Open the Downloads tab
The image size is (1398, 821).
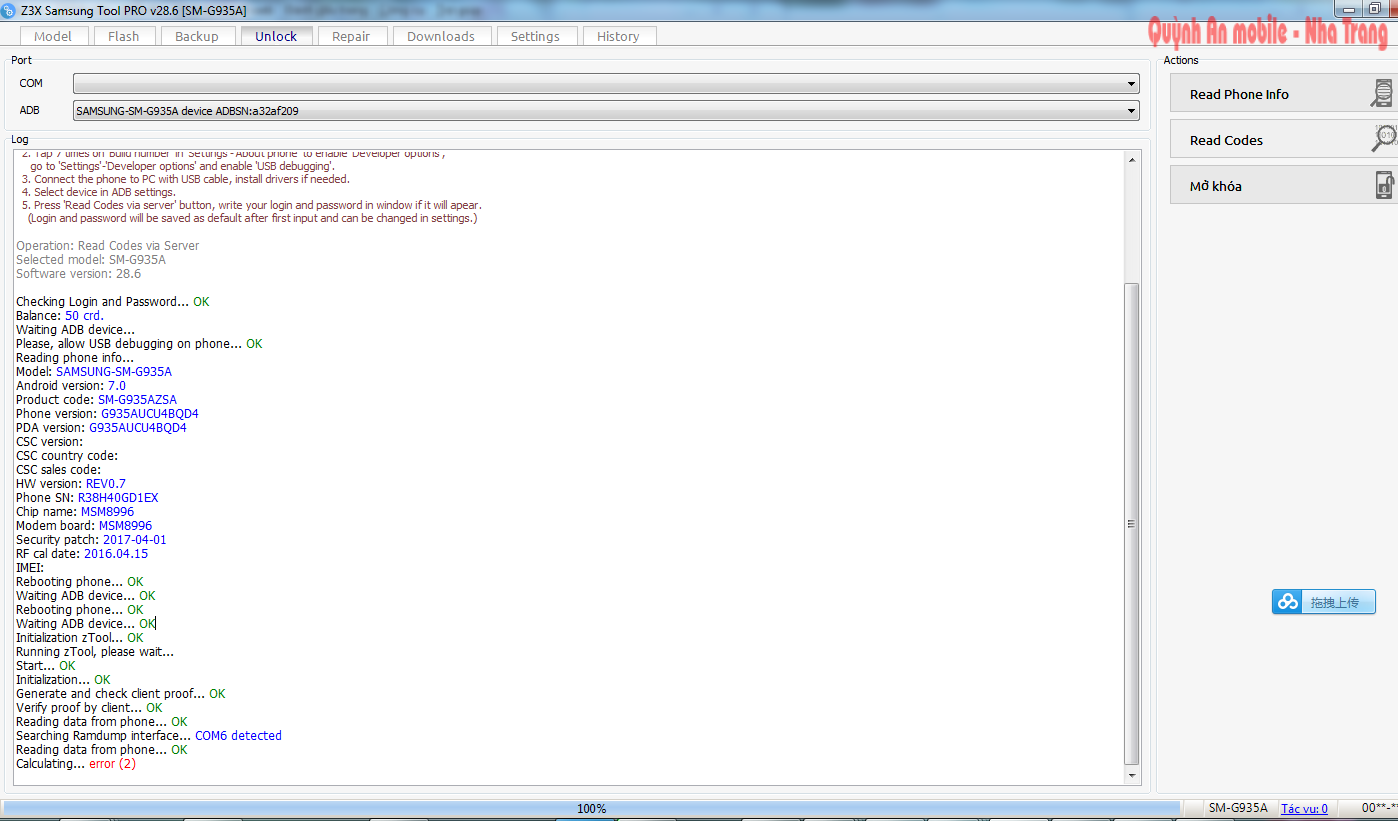click(x=441, y=36)
